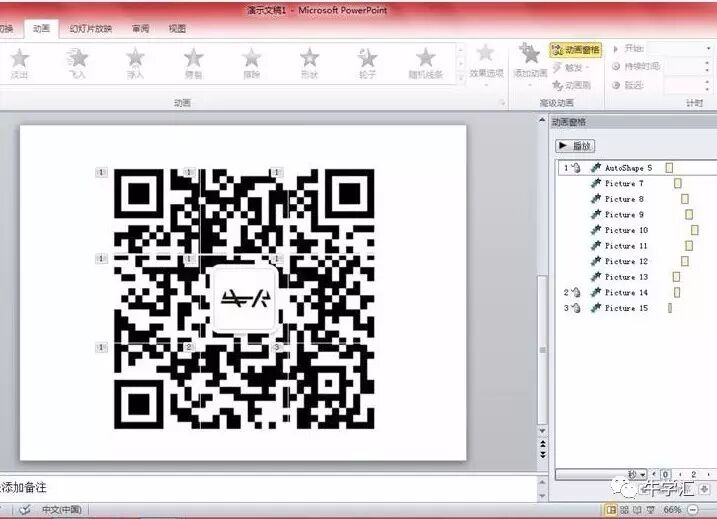Select the Picture 8 animation entry
This screenshot has width=717, height=519.
(637, 199)
